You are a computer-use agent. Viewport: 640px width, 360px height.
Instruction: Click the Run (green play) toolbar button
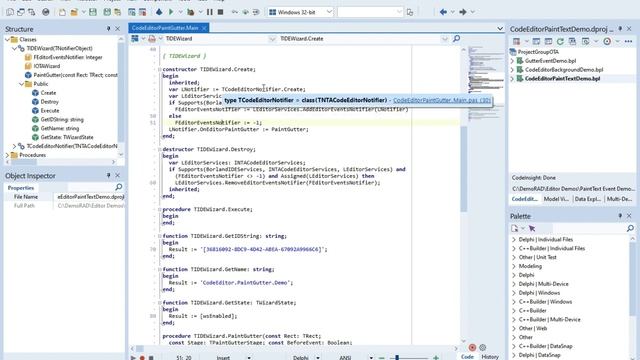click(x=171, y=12)
